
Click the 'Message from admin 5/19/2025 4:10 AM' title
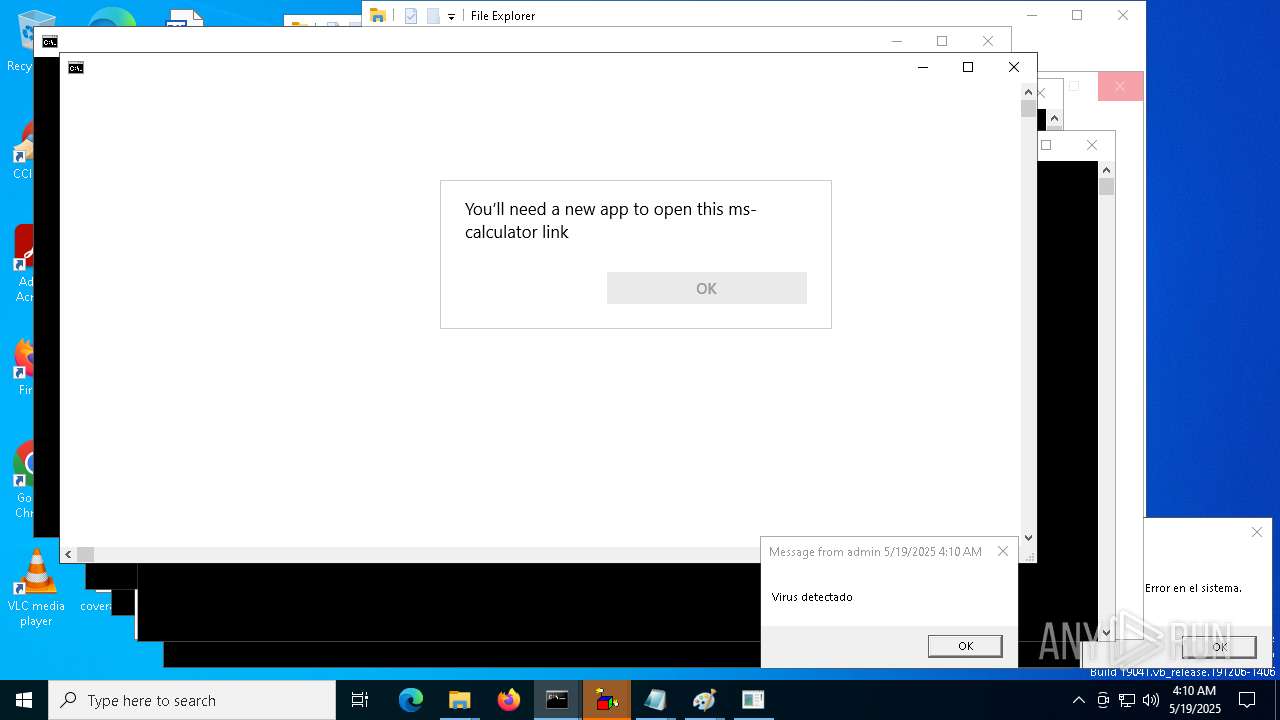[x=875, y=552]
